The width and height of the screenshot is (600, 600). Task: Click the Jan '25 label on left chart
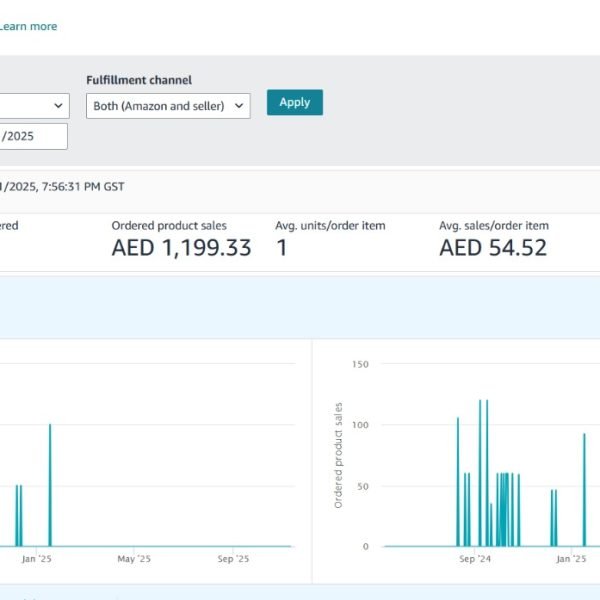click(x=36, y=559)
